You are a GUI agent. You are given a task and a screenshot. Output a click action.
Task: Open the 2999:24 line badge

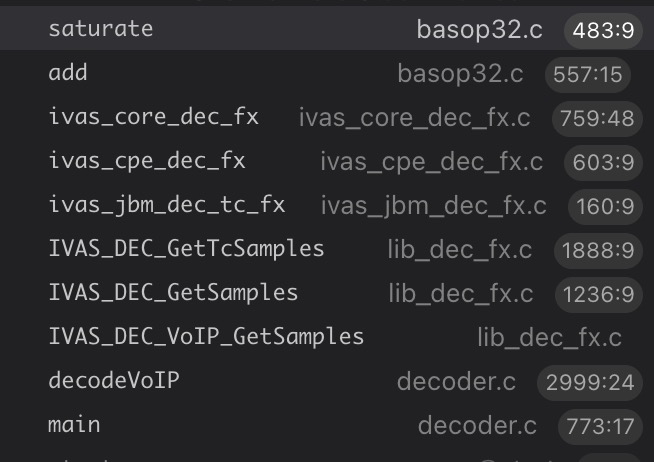(x=589, y=382)
